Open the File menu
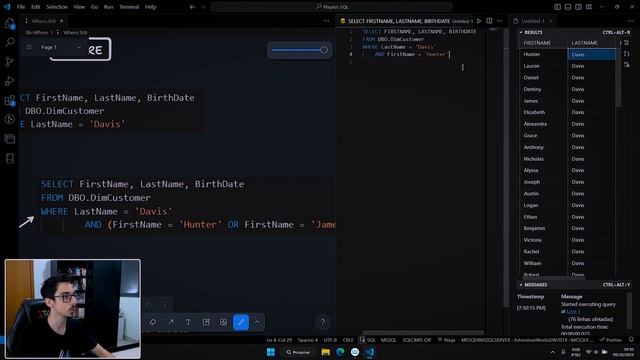 click(x=21, y=7)
